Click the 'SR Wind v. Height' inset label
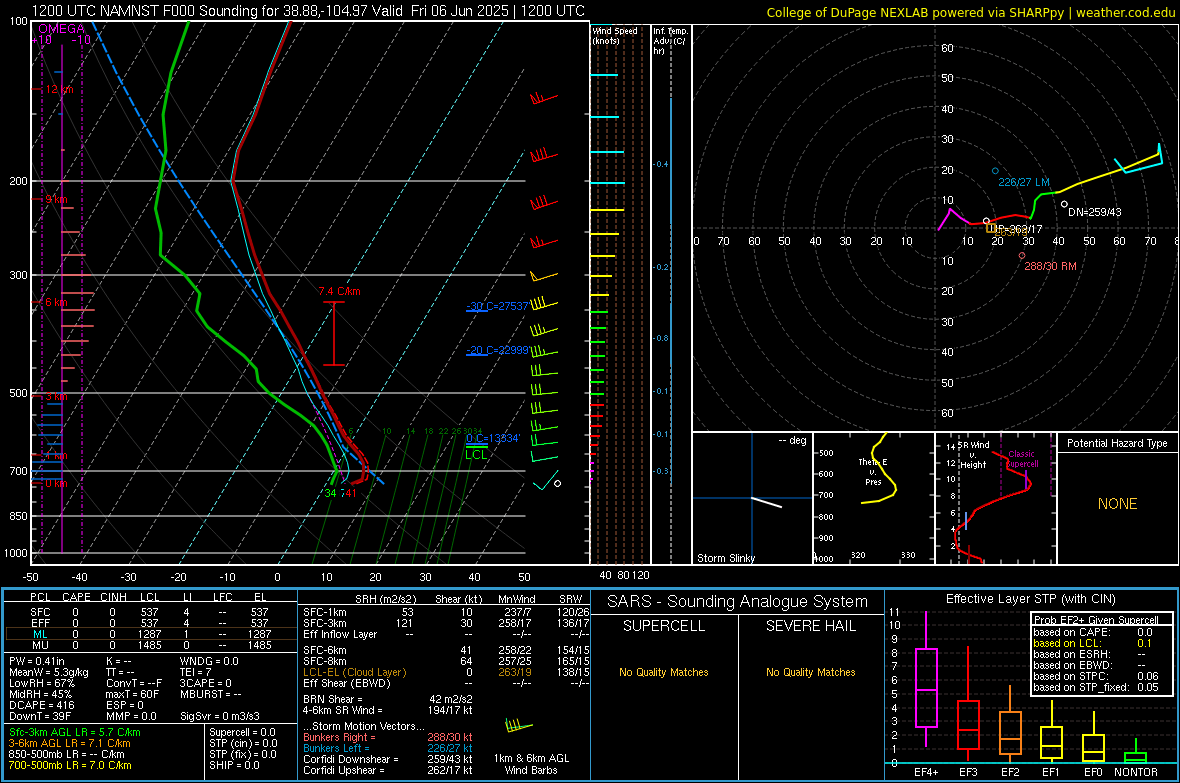1180x783 pixels. (x=973, y=455)
